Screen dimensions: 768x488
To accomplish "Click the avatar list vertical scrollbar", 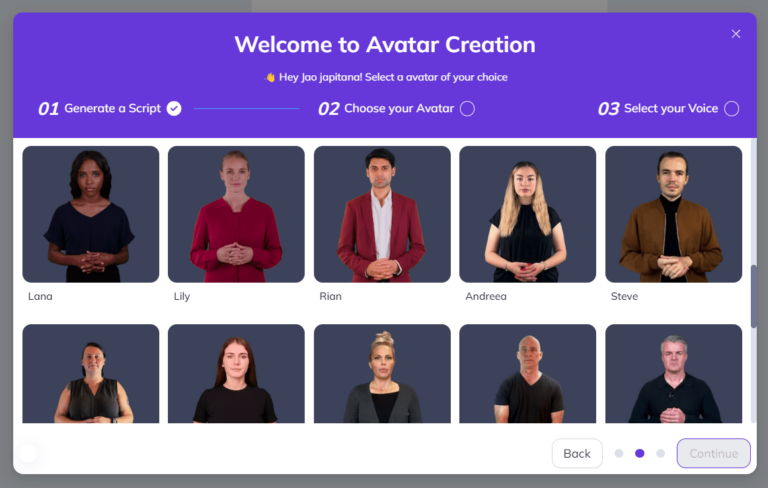I will click(x=753, y=296).
